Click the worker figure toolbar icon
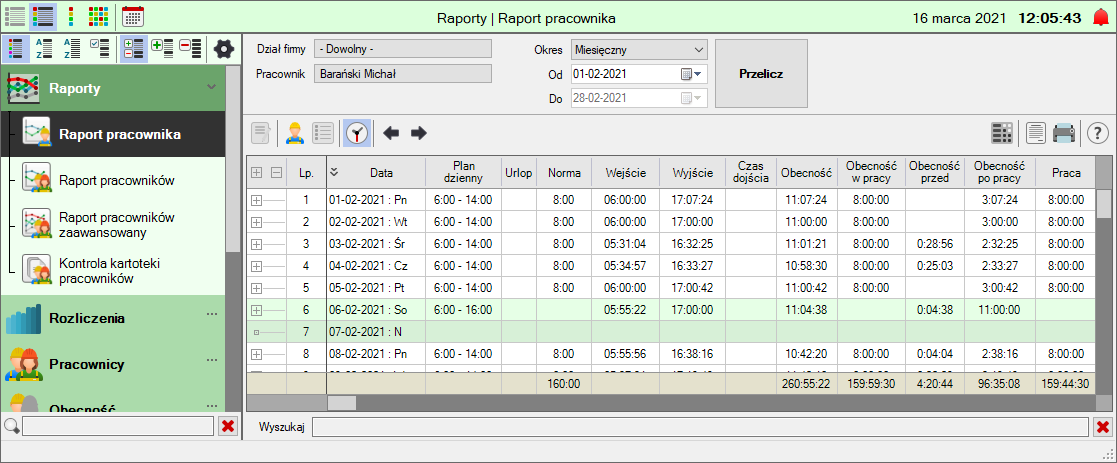Viewport: 1117px width, 463px height. point(294,132)
